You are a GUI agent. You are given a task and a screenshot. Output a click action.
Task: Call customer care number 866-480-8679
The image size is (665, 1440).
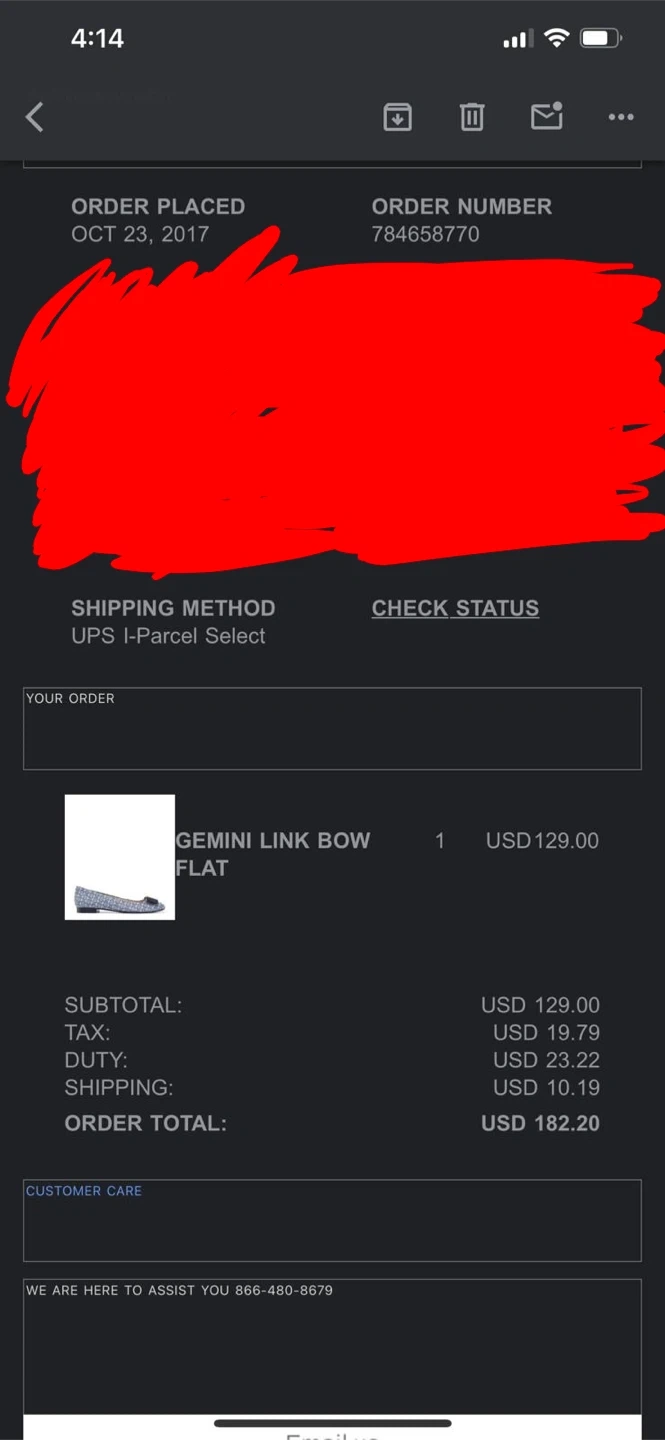coord(284,1290)
